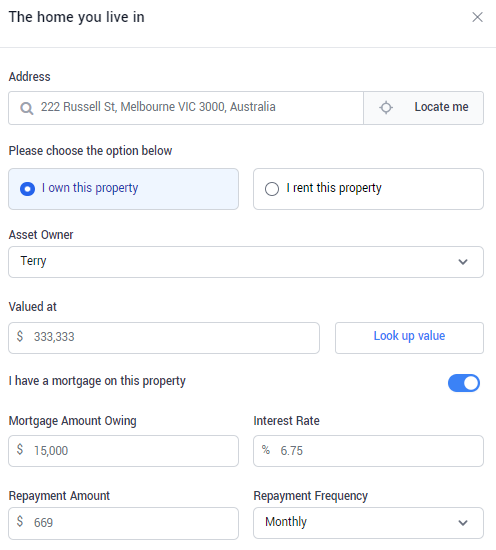
Task: Click the Mortgage Amount Owing field
Action: pyautogui.click(x=123, y=451)
